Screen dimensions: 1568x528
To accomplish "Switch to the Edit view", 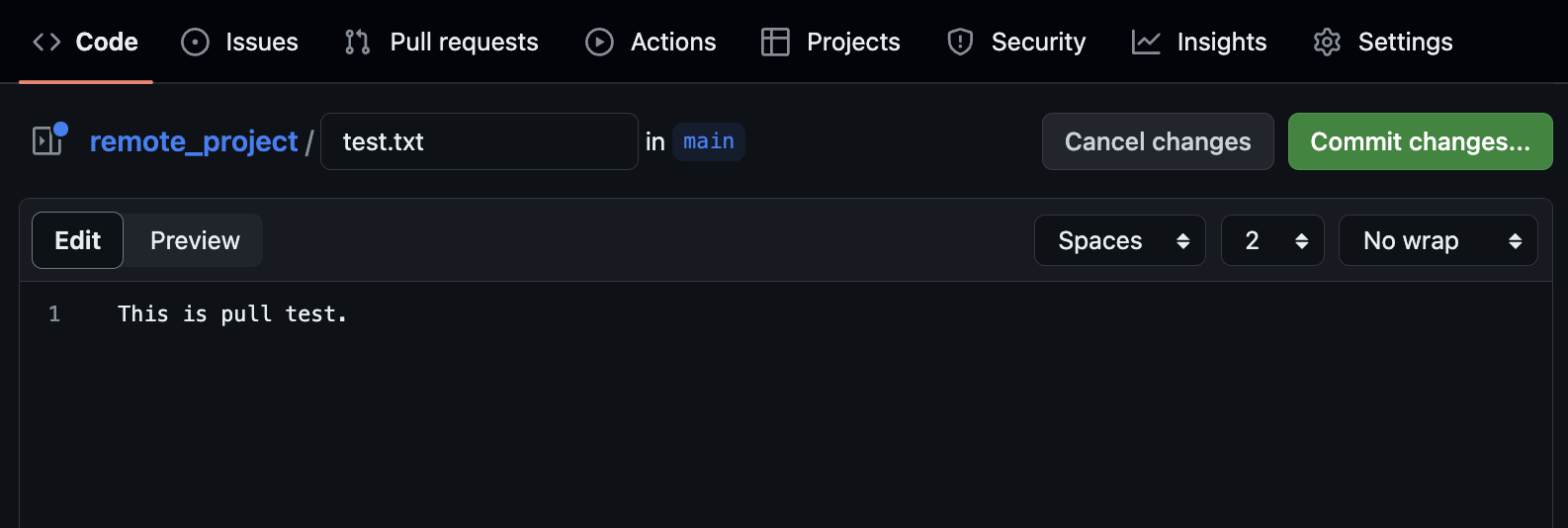I will click(x=78, y=240).
